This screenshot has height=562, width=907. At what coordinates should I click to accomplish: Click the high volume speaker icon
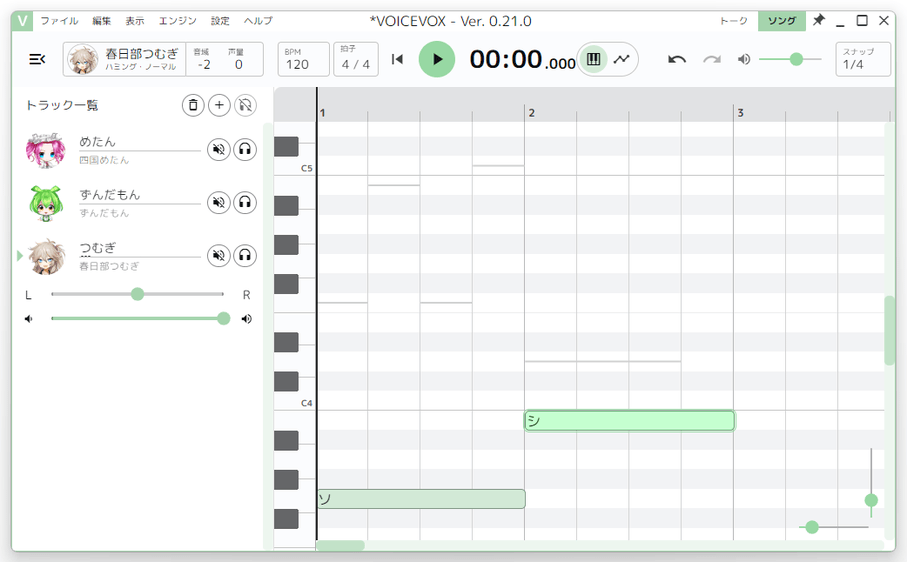click(246, 319)
